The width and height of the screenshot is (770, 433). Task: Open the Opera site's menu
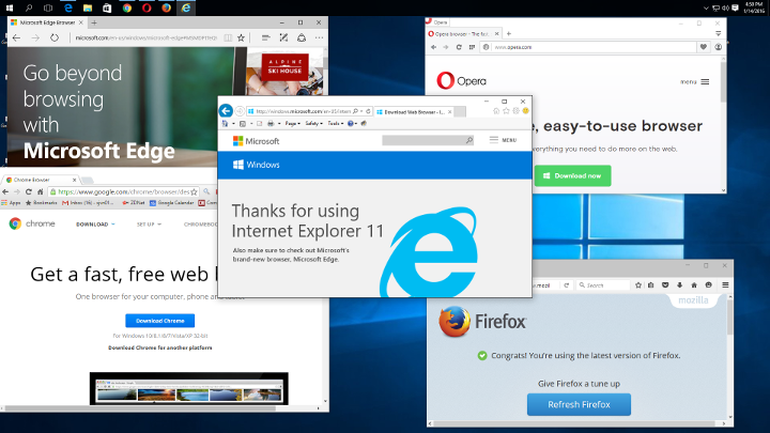(696, 81)
